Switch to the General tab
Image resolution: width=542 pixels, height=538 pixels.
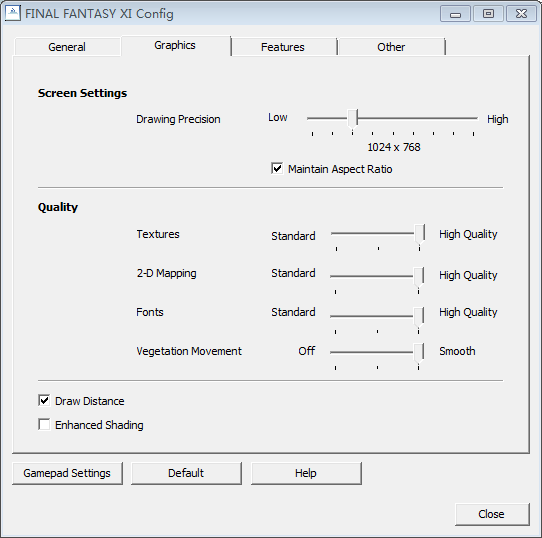67,47
